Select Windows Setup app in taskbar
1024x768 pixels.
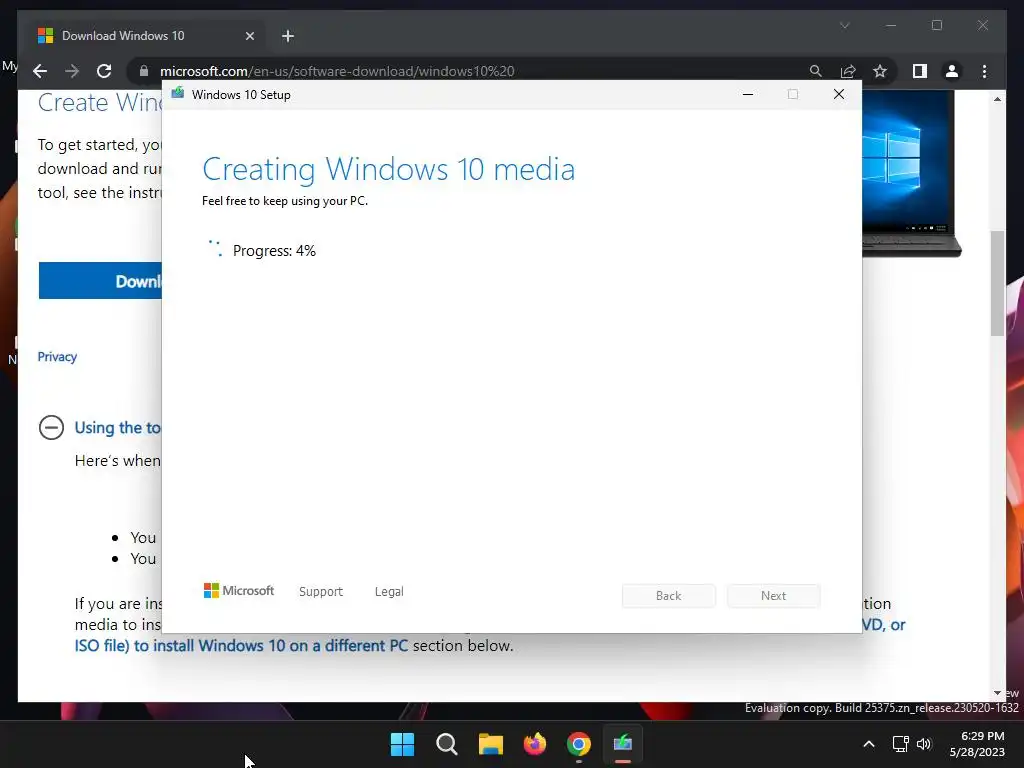click(623, 744)
